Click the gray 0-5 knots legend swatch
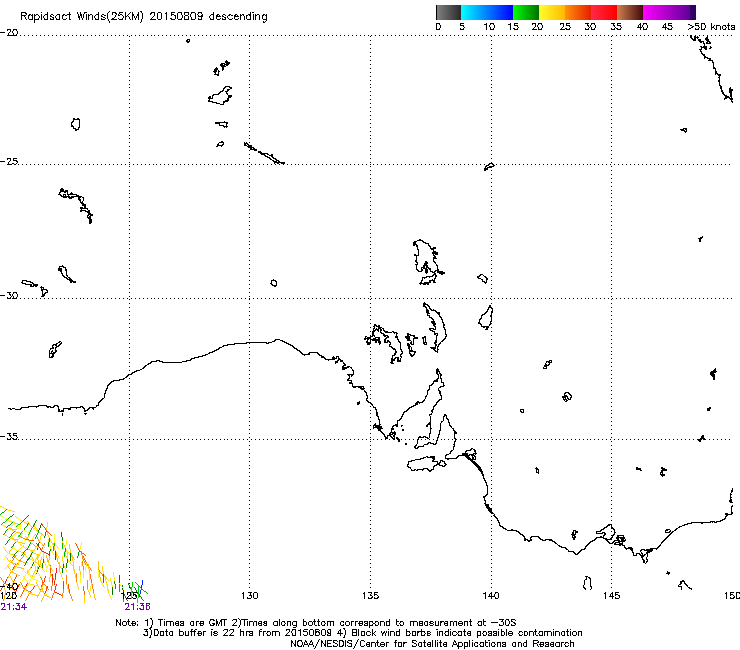The height and width of the screenshot is (650, 740). pos(448,12)
